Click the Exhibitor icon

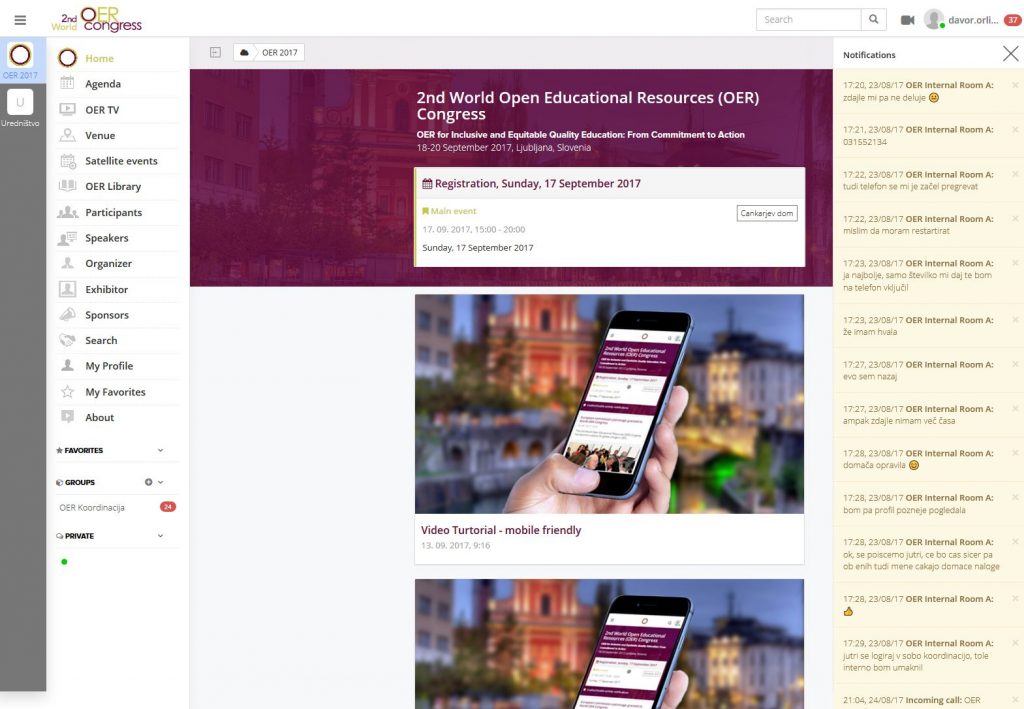(67, 289)
